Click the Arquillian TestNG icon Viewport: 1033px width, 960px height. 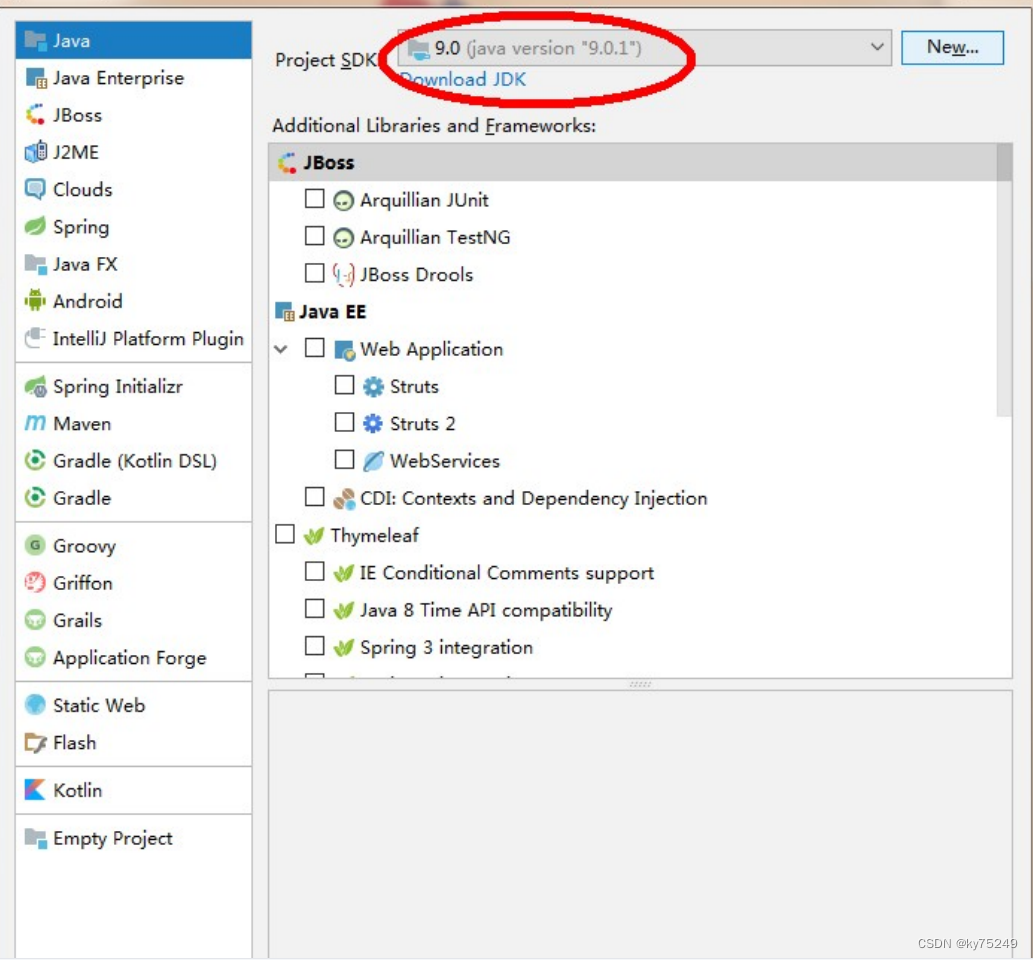343,237
